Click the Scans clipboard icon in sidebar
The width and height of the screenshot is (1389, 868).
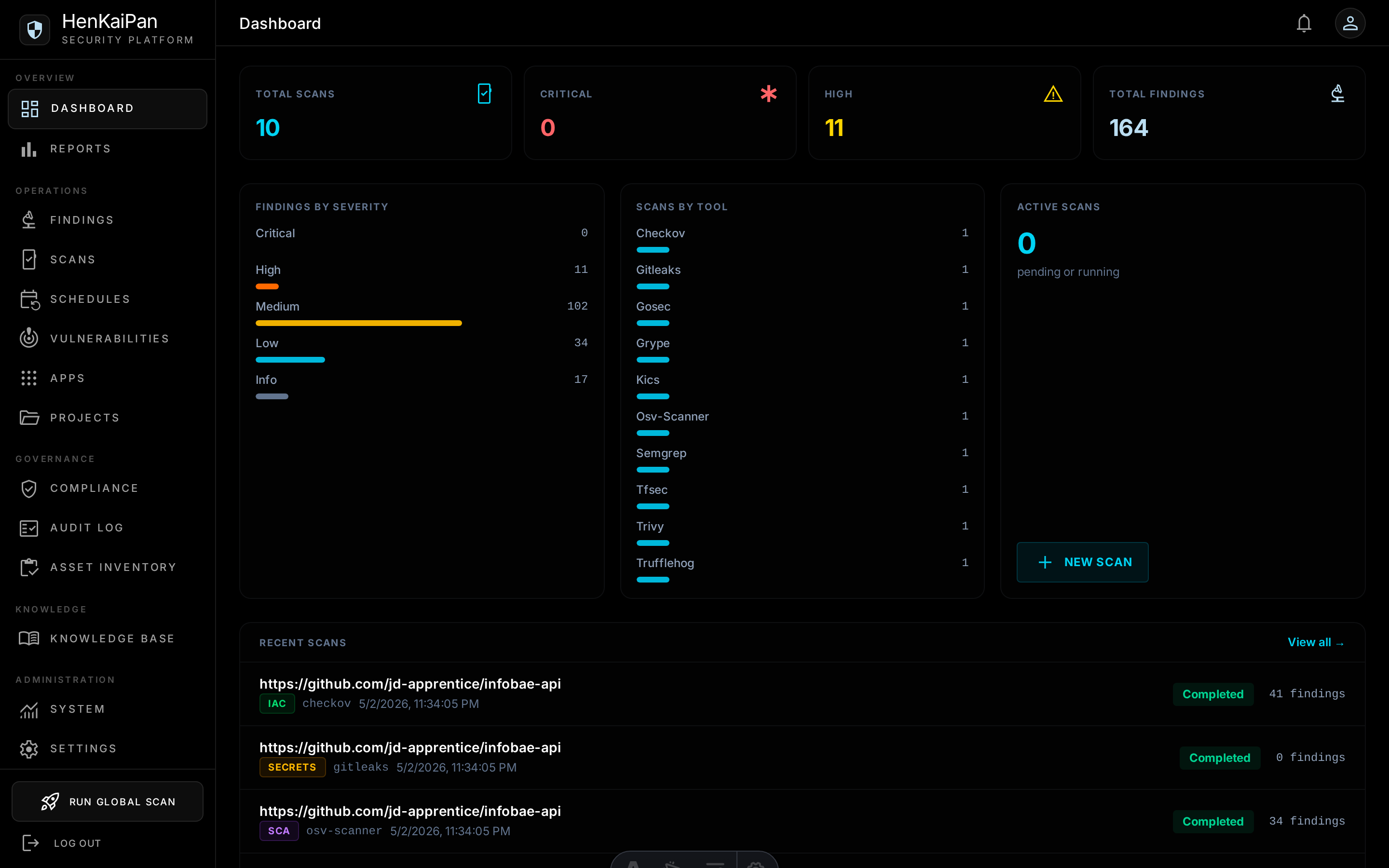coord(29,259)
